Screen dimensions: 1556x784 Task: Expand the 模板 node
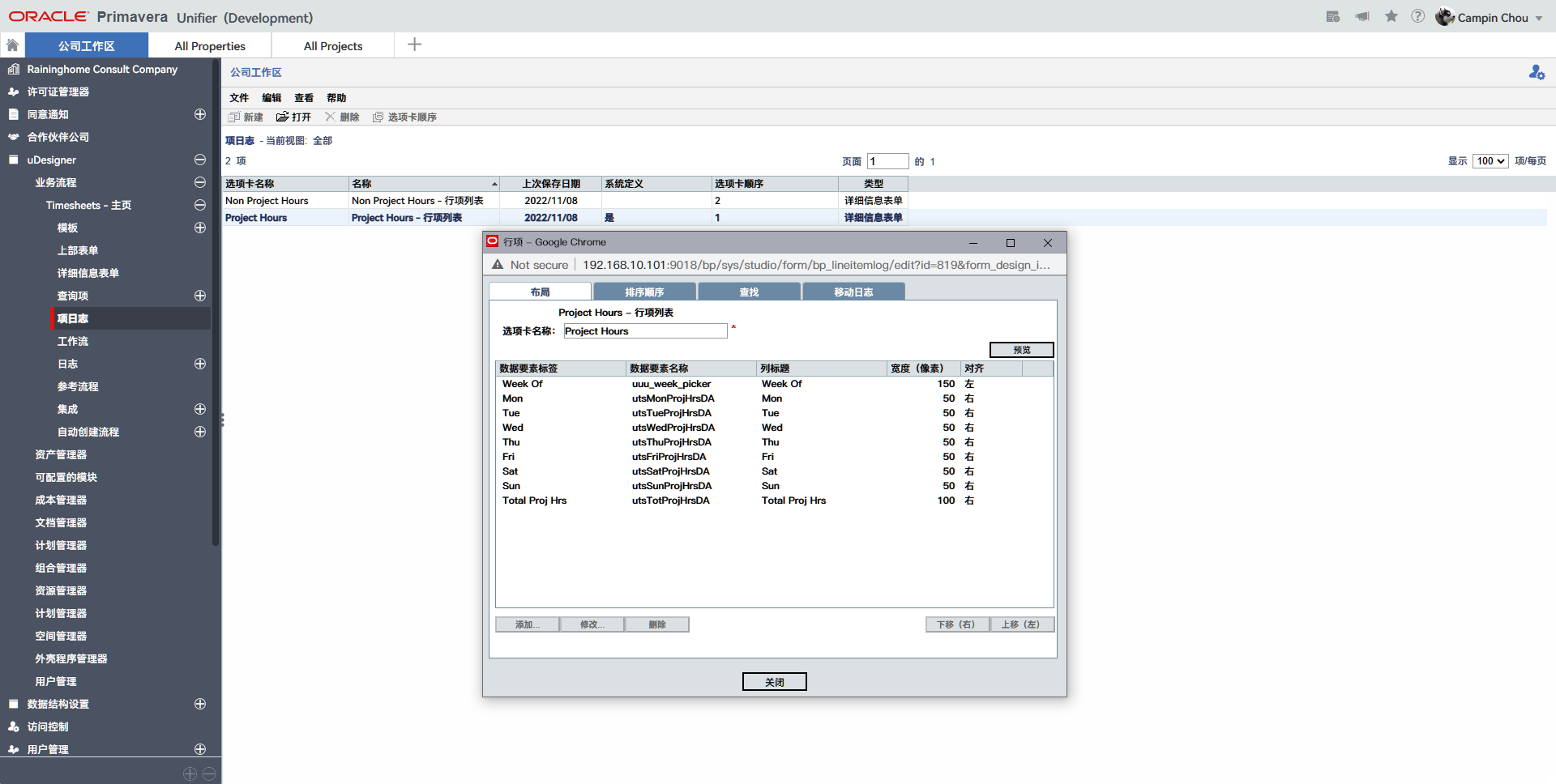click(200, 228)
